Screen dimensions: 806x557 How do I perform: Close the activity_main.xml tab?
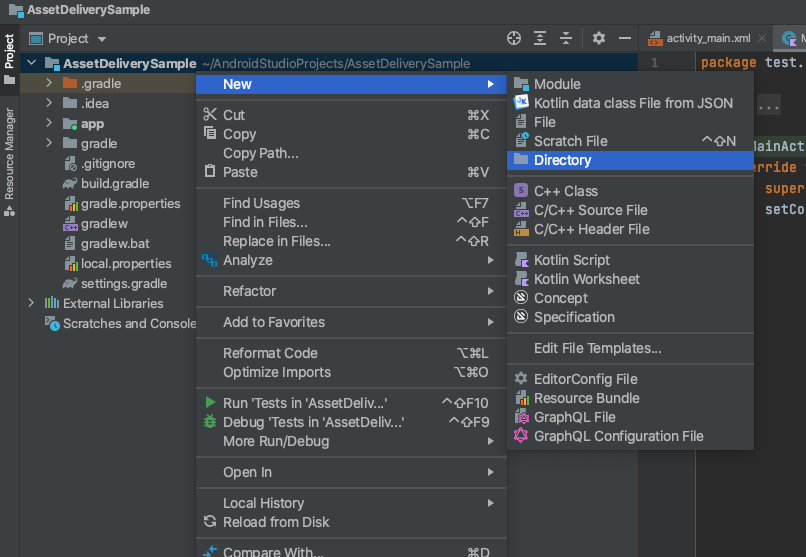point(762,38)
